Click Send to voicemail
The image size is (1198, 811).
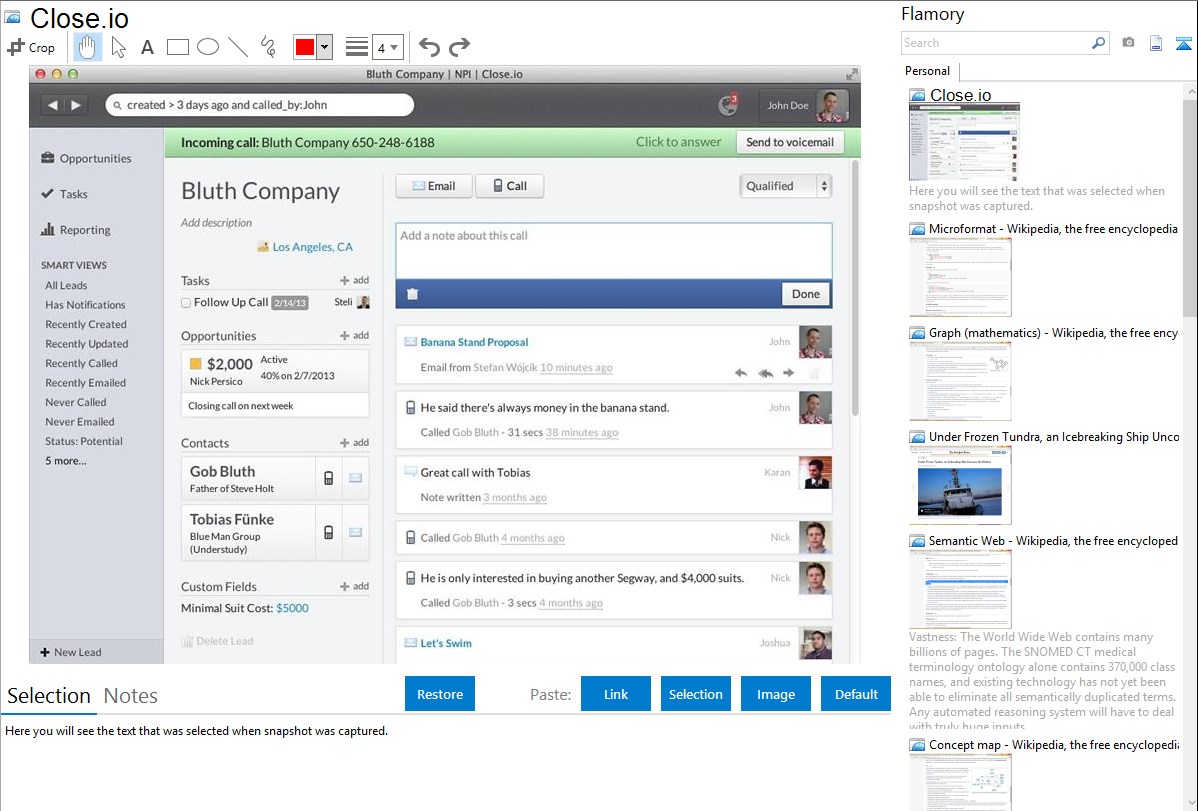790,142
